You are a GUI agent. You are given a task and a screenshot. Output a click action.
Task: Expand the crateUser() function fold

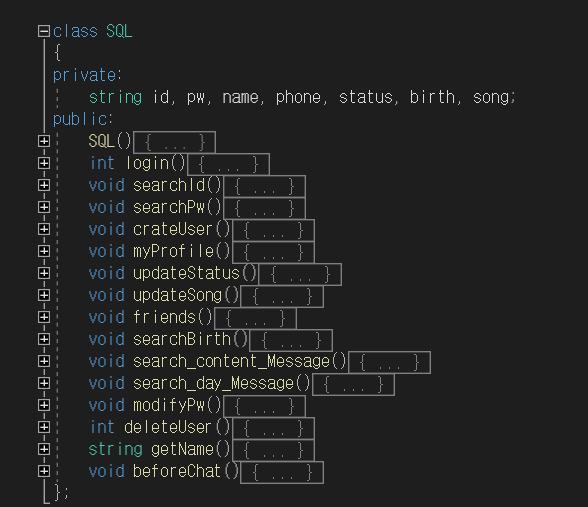tap(44, 229)
